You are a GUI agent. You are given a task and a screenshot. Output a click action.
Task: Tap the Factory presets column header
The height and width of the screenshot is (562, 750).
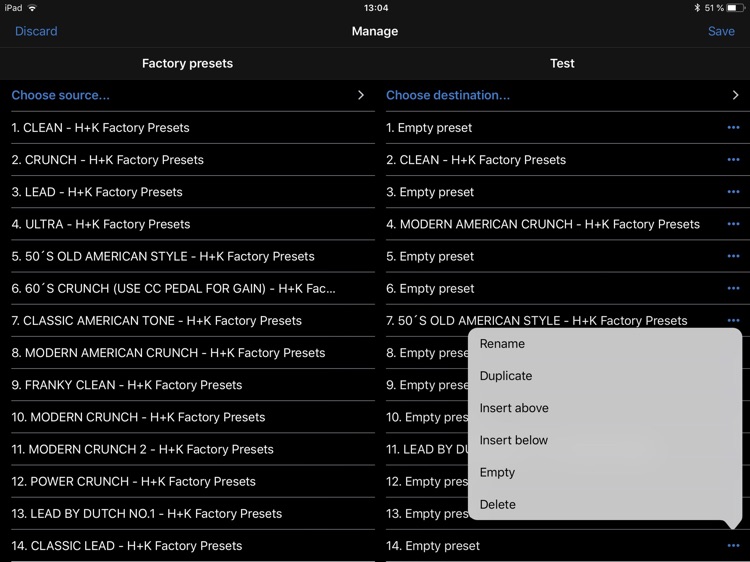[188, 63]
